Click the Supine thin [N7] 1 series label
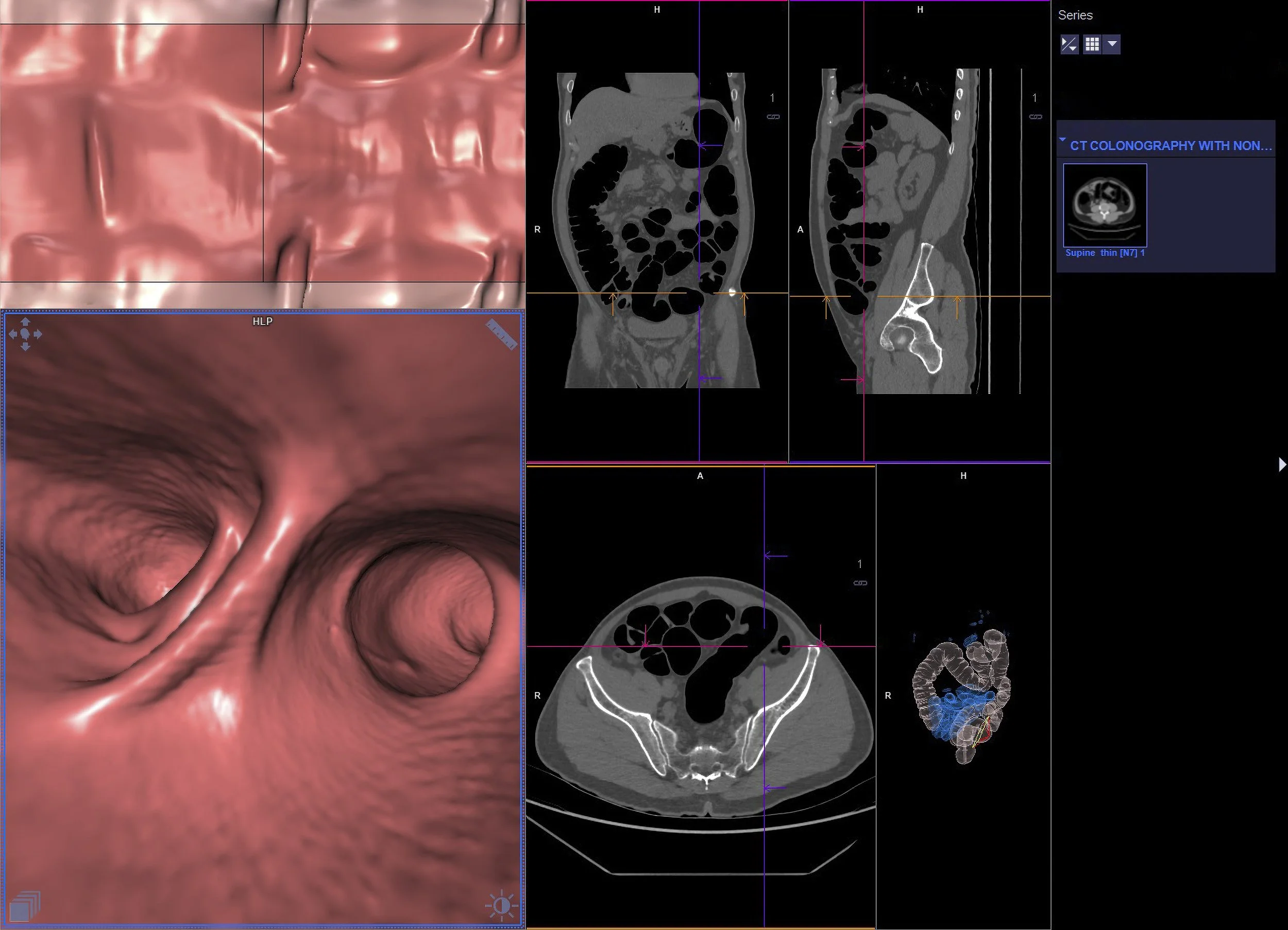Viewport: 1288px width, 930px height. (1105, 253)
